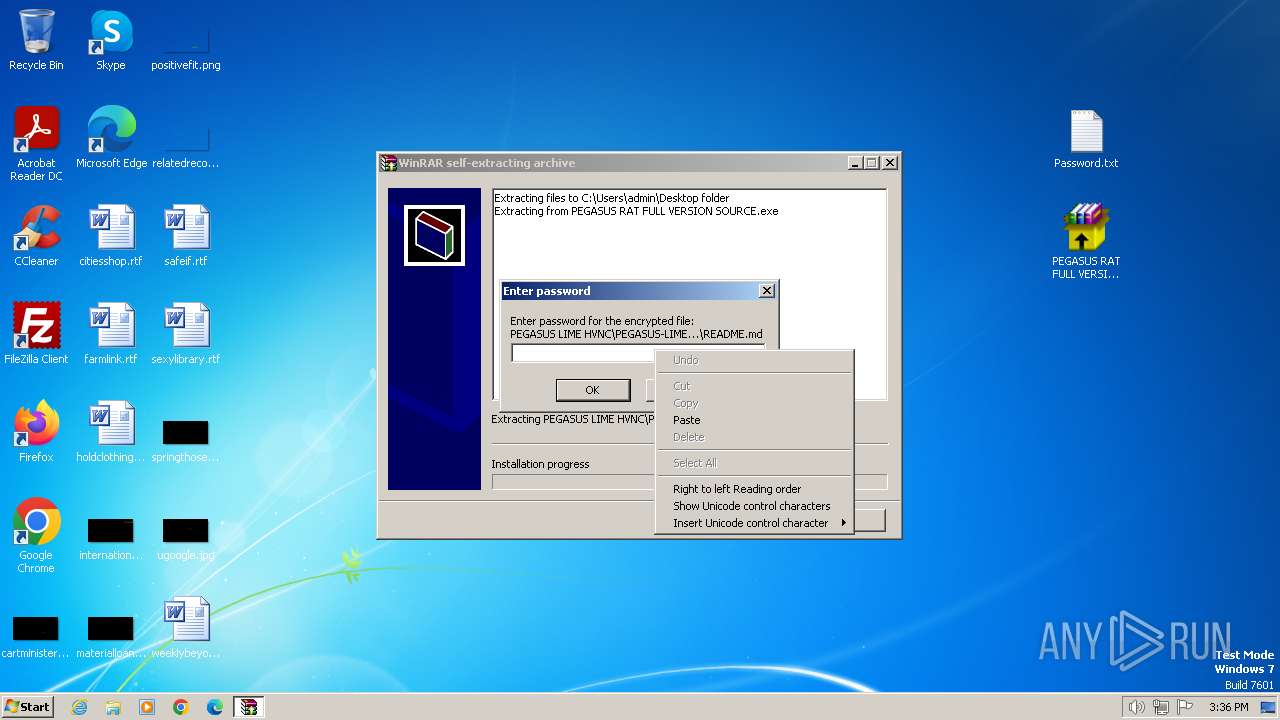Click the network tray icon
The height and width of the screenshot is (720, 1280).
[x=1161, y=707]
